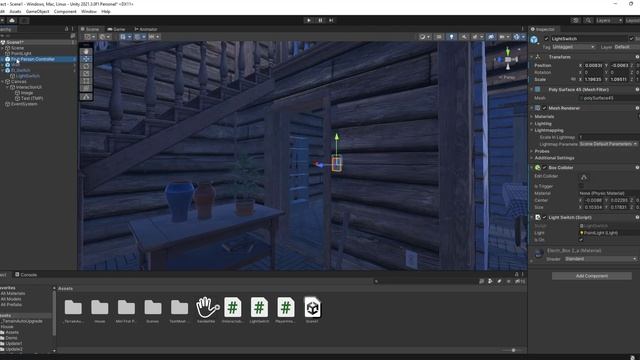Open the Gizmos dropdown
This screenshot has height=360, width=640.
click(519, 37)
